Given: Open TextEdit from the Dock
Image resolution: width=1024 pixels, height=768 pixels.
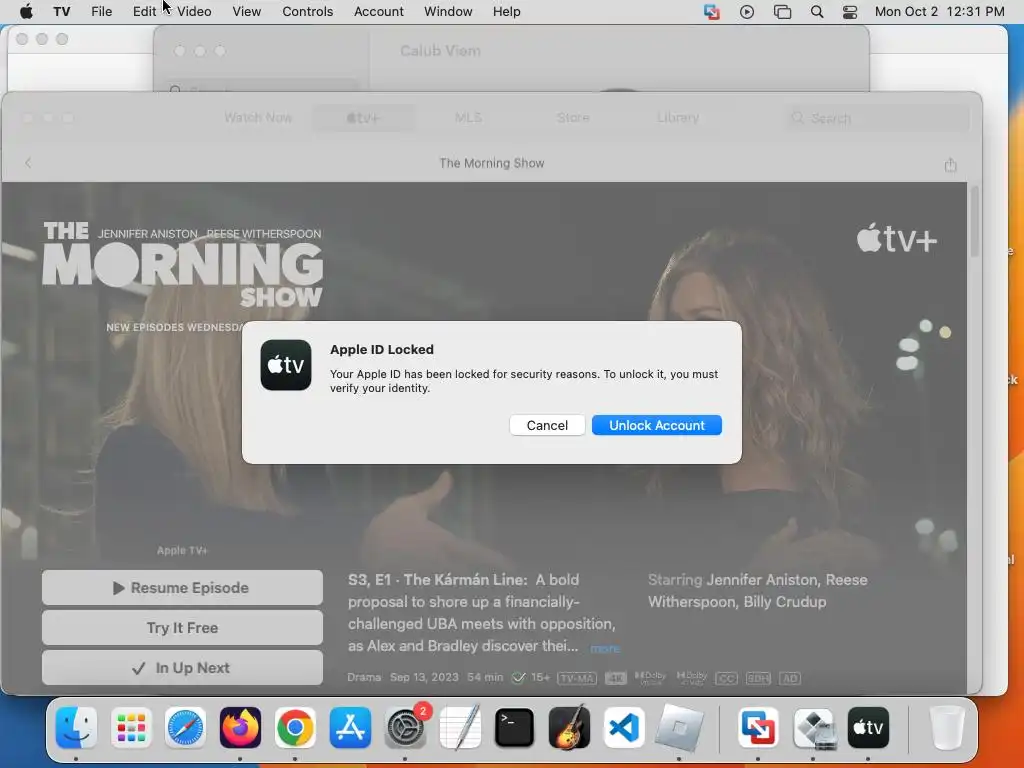Looking at the screenshot, I should tap(460, 728).
